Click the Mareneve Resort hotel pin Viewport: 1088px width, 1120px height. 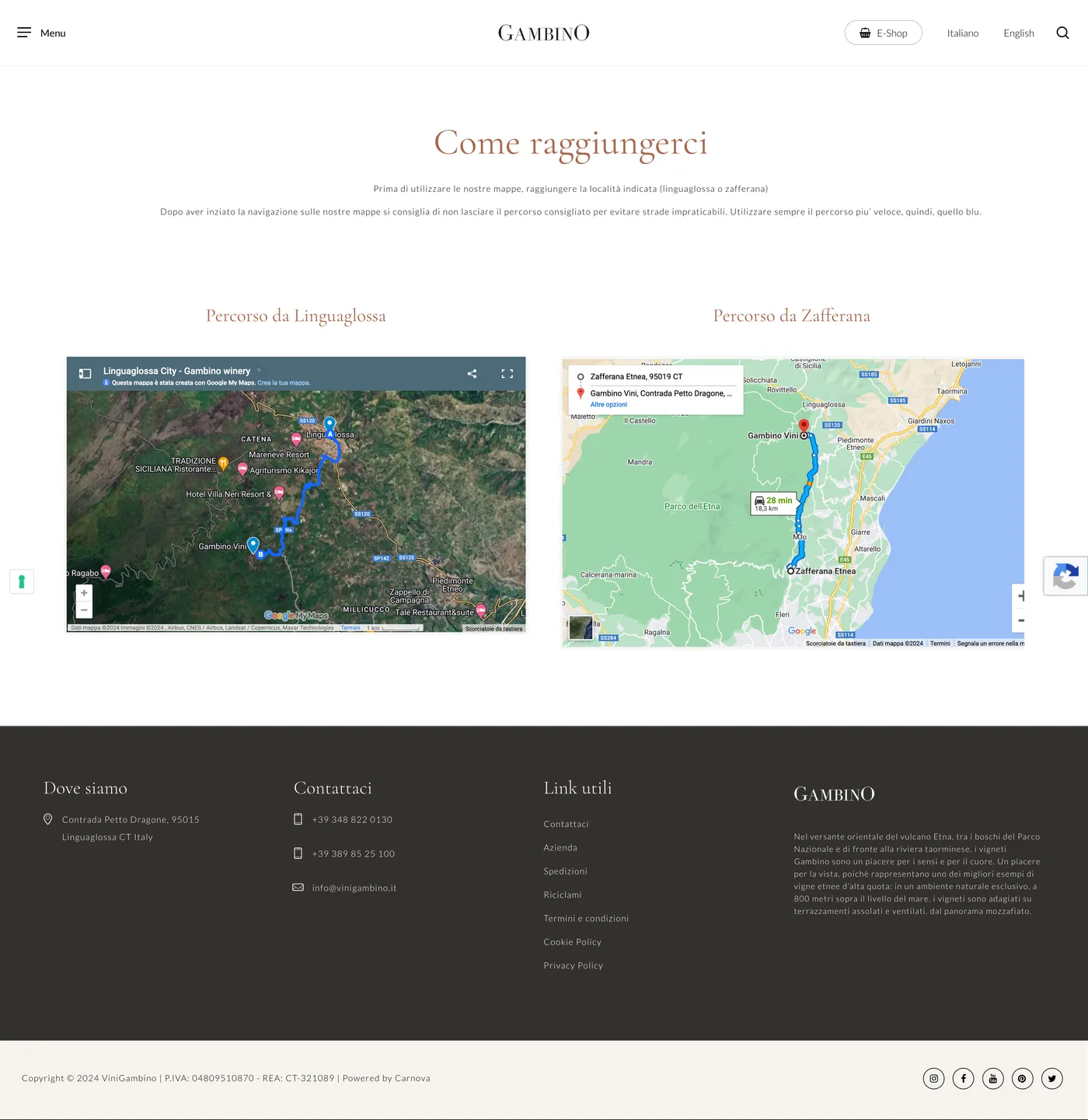tap(296, 439)
